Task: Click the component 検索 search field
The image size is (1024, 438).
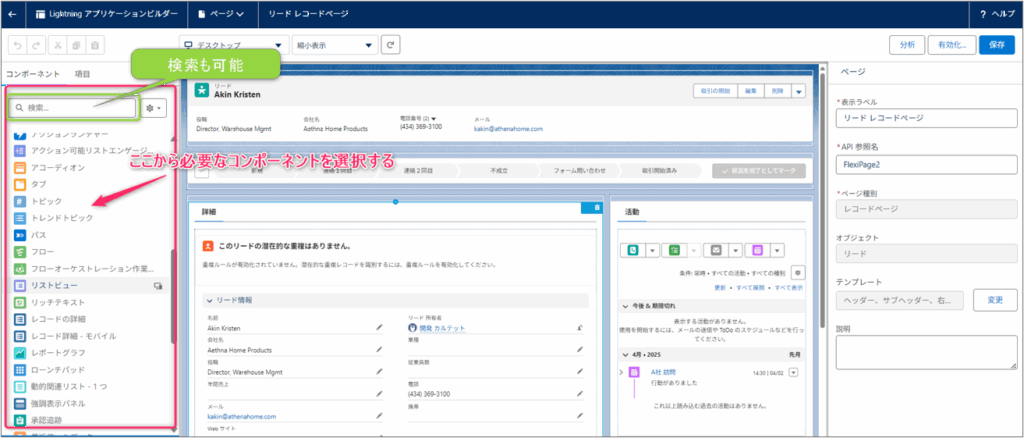Action: click(72, 107)
